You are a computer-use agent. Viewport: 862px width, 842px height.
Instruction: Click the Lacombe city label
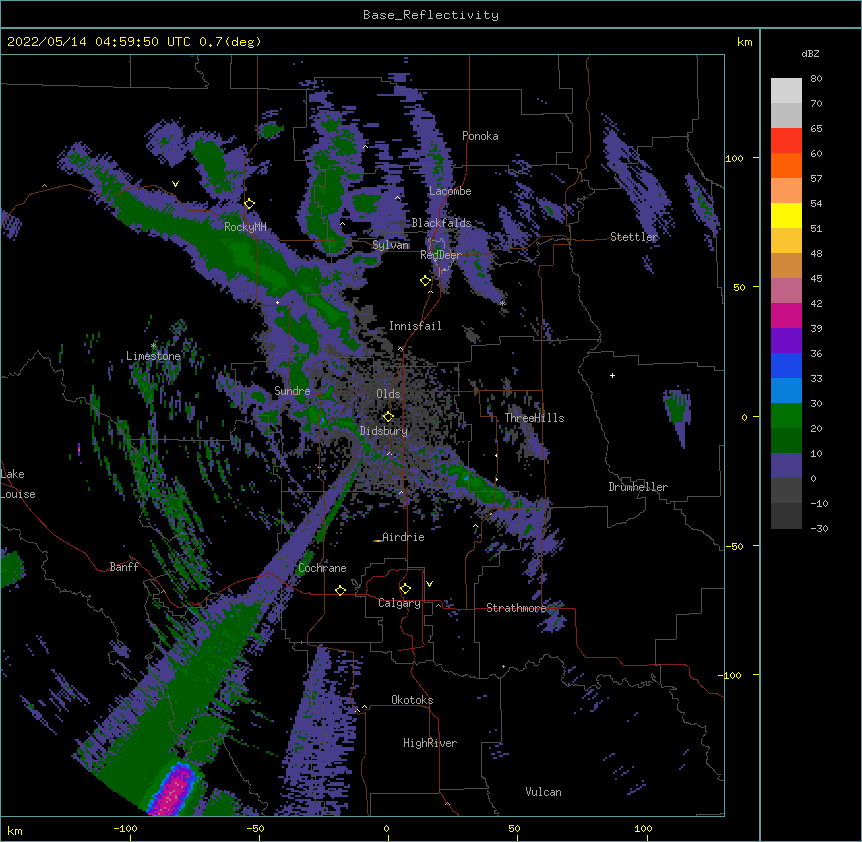click(x=450, y=191)
